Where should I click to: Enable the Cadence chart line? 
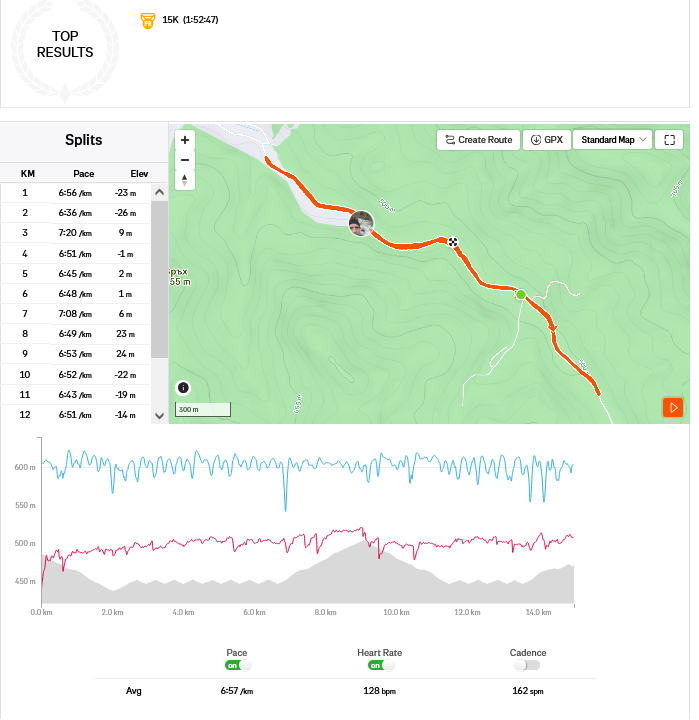pos(527,665)
